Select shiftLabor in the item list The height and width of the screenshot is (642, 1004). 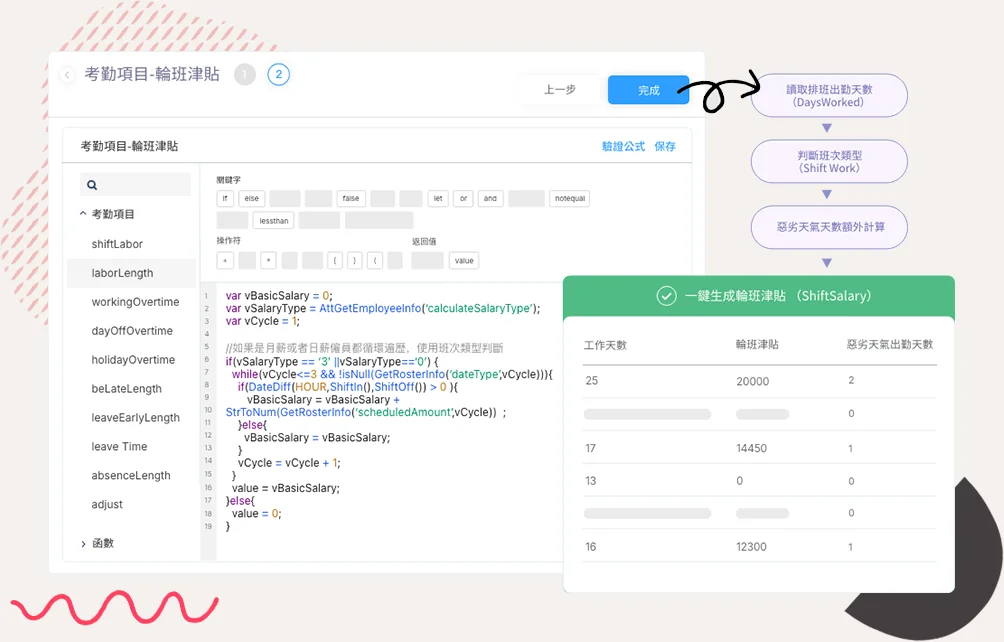(117, 244)
